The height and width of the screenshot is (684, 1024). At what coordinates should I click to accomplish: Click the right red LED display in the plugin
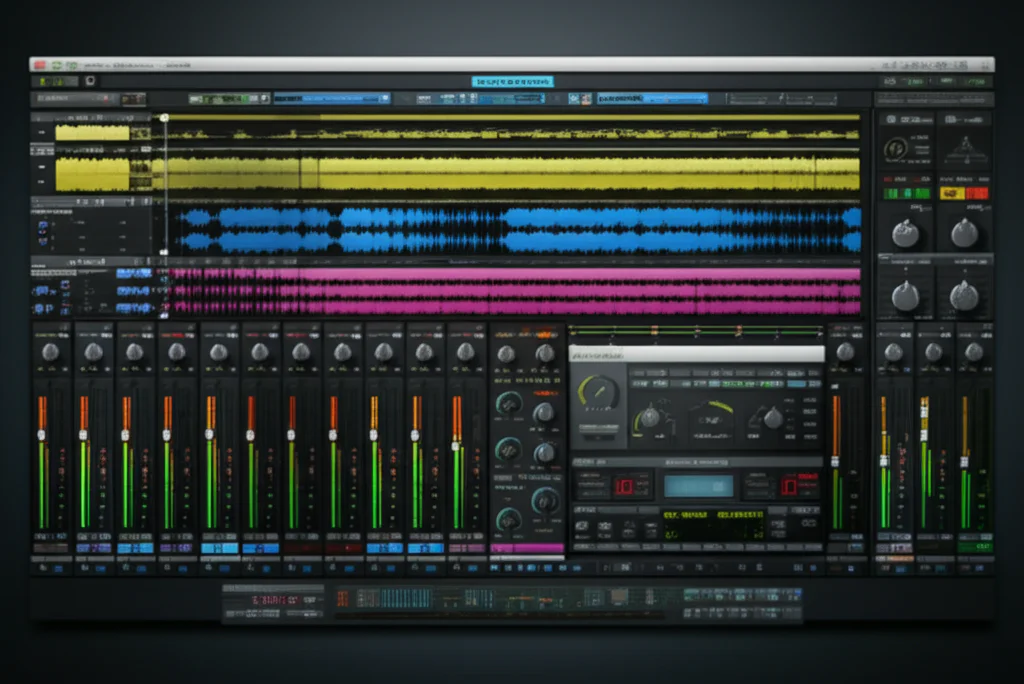pos(789,486)
